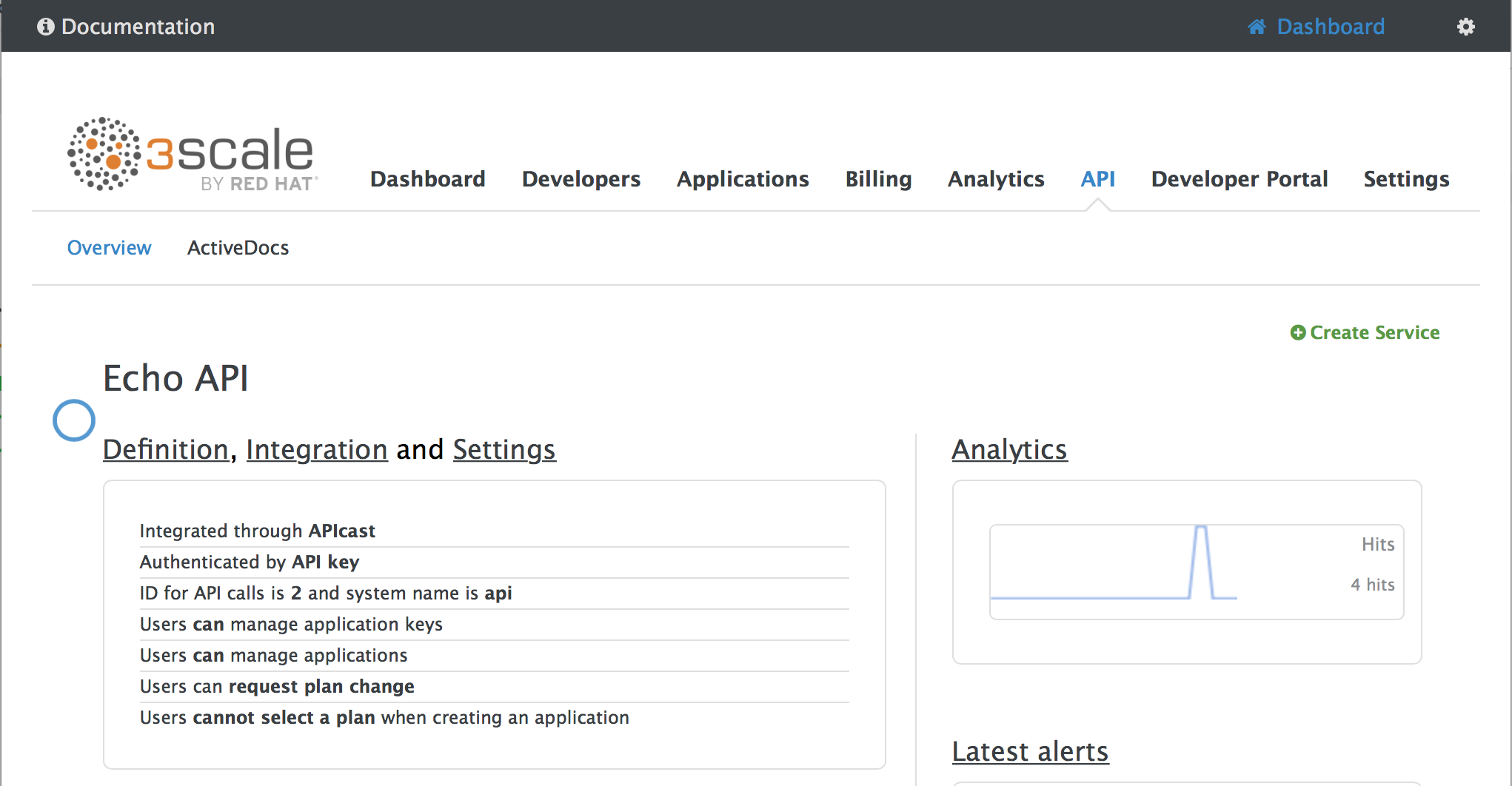Click the 3scale by Red Hat logo
Screen dimensions: 1512x786
coord(193,154)
